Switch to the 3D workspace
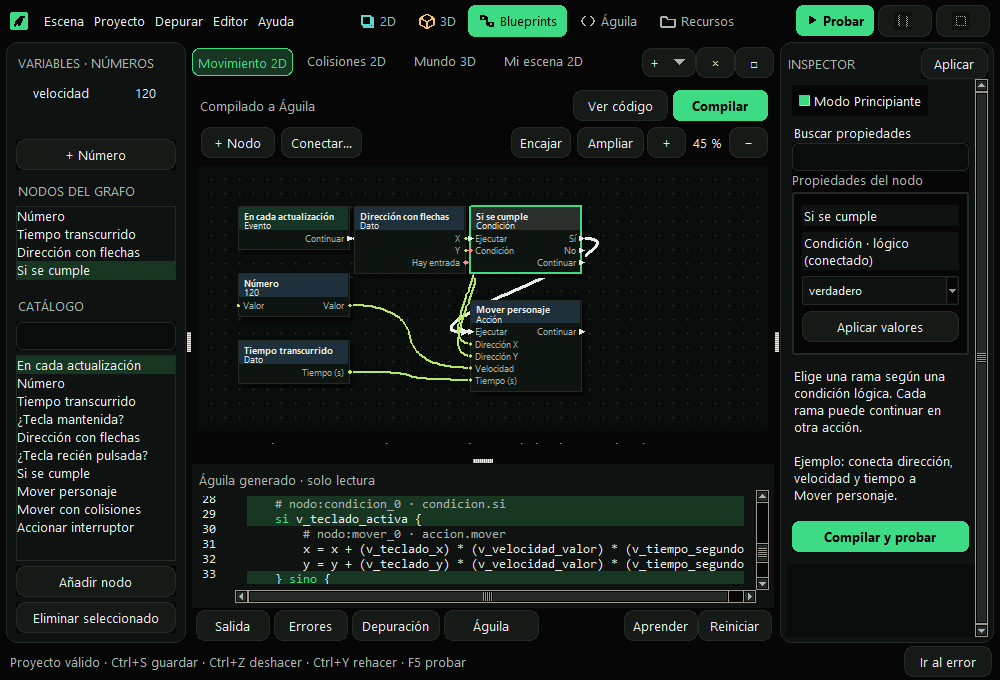1000x680 pixels. point(437,21)
